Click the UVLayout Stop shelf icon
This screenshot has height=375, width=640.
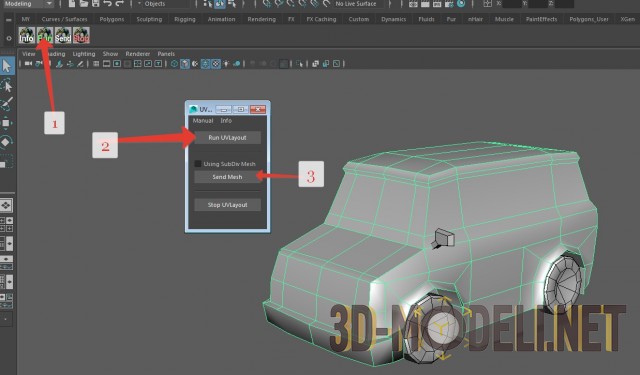coord(81,36)
